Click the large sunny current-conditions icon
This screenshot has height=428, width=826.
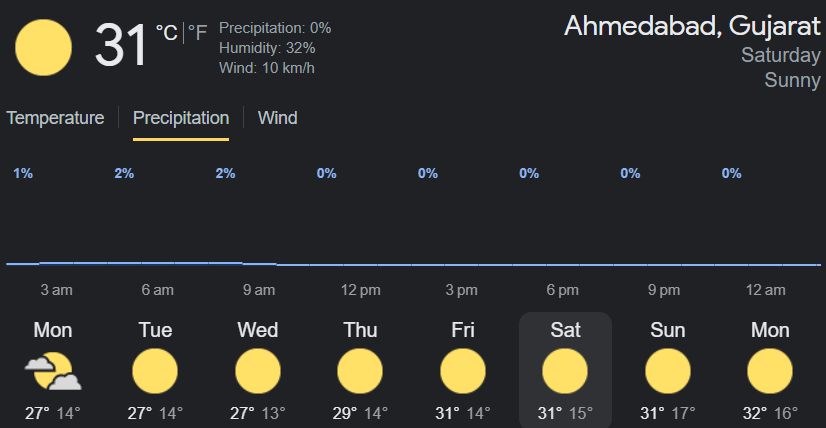pyautogui.click(x=44, y=48)
